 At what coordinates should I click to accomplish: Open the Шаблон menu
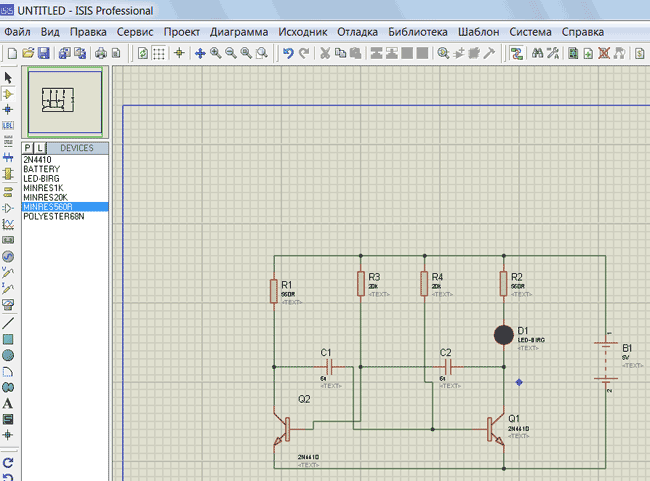(479, 32)
